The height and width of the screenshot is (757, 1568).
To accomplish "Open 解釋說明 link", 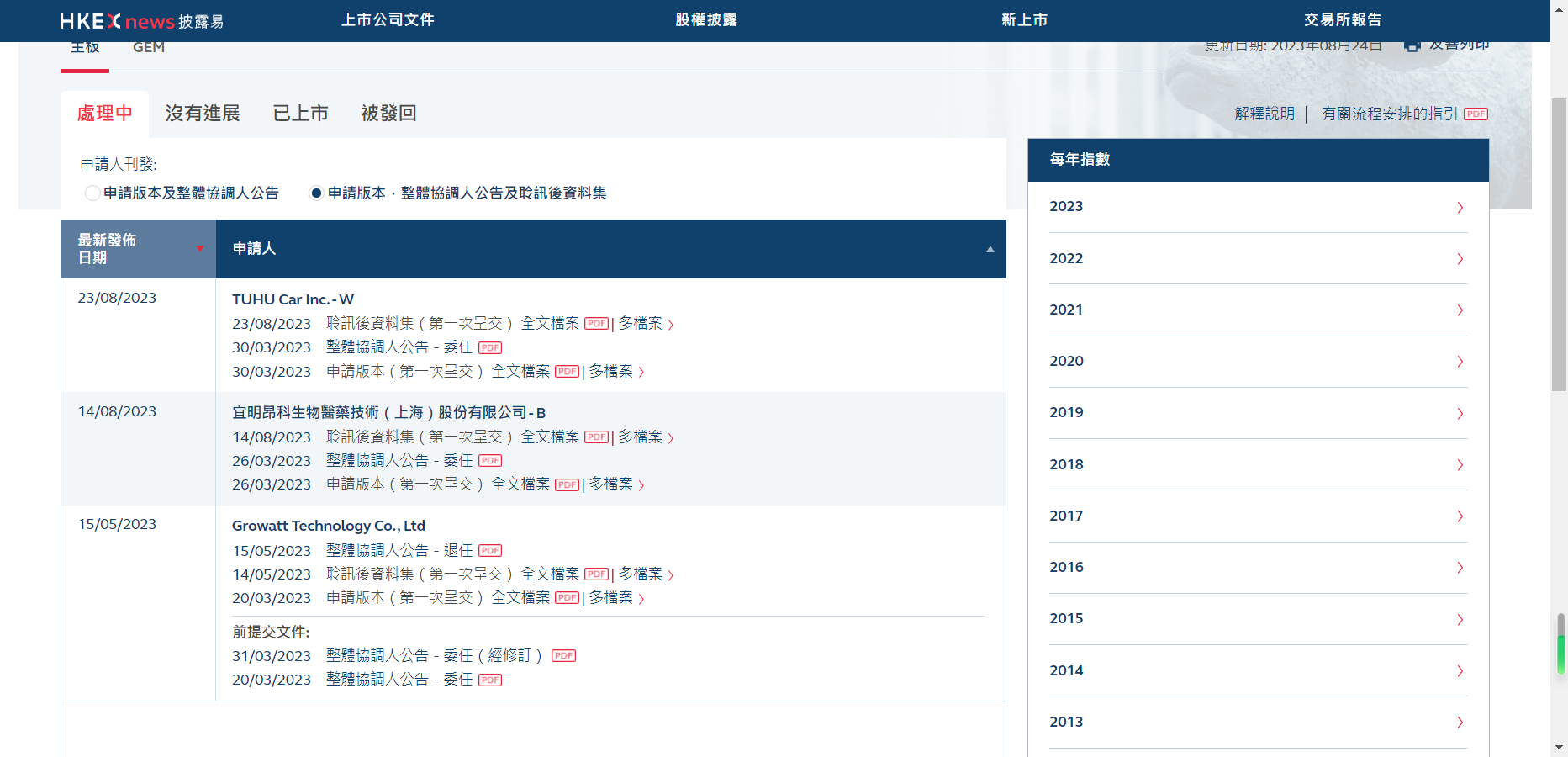I will pos(1264,114).
